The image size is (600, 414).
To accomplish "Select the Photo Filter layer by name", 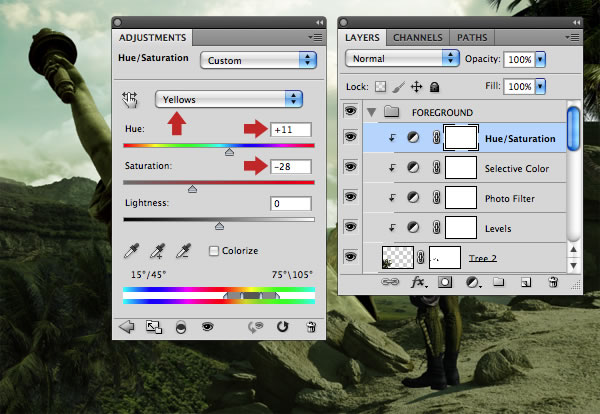I will [510, 199].
